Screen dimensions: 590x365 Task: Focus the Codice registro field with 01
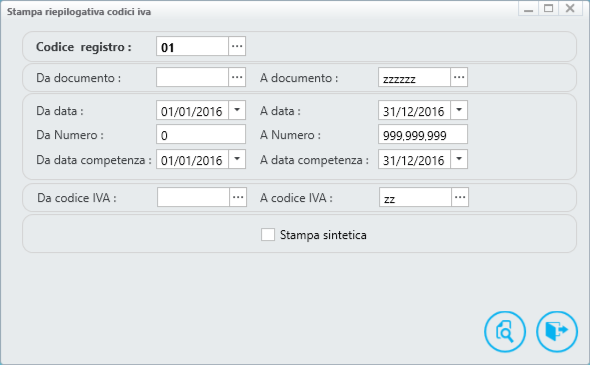click(192, 46)
